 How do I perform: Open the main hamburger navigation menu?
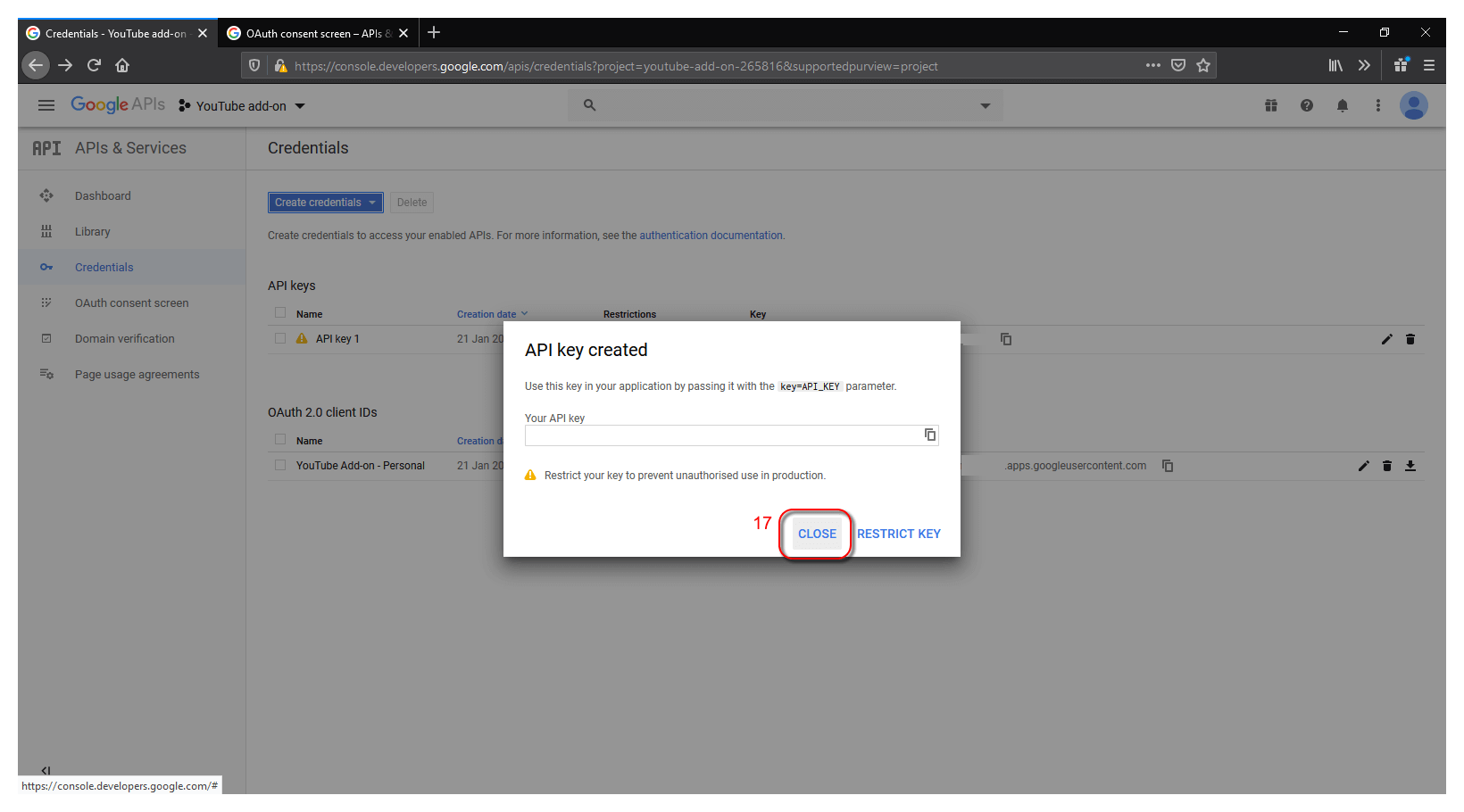[x=46, y=105]
